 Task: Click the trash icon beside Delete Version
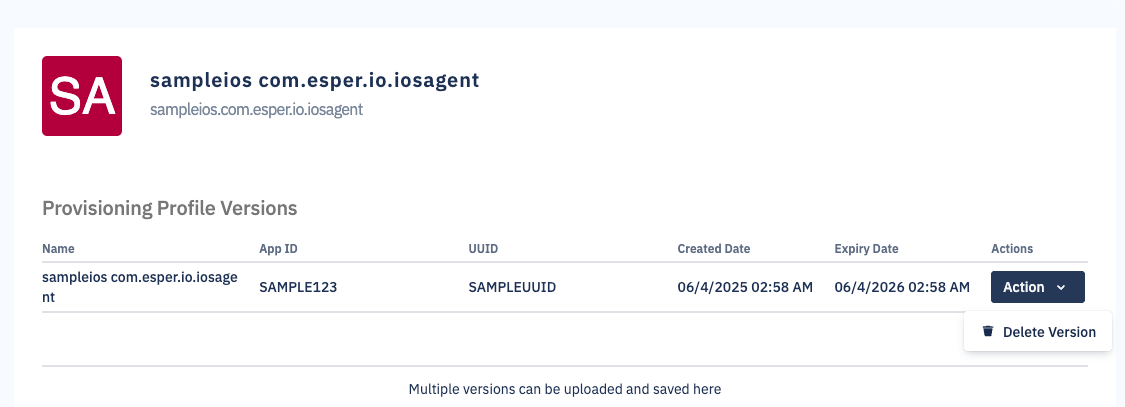click(x=988, y=331)
